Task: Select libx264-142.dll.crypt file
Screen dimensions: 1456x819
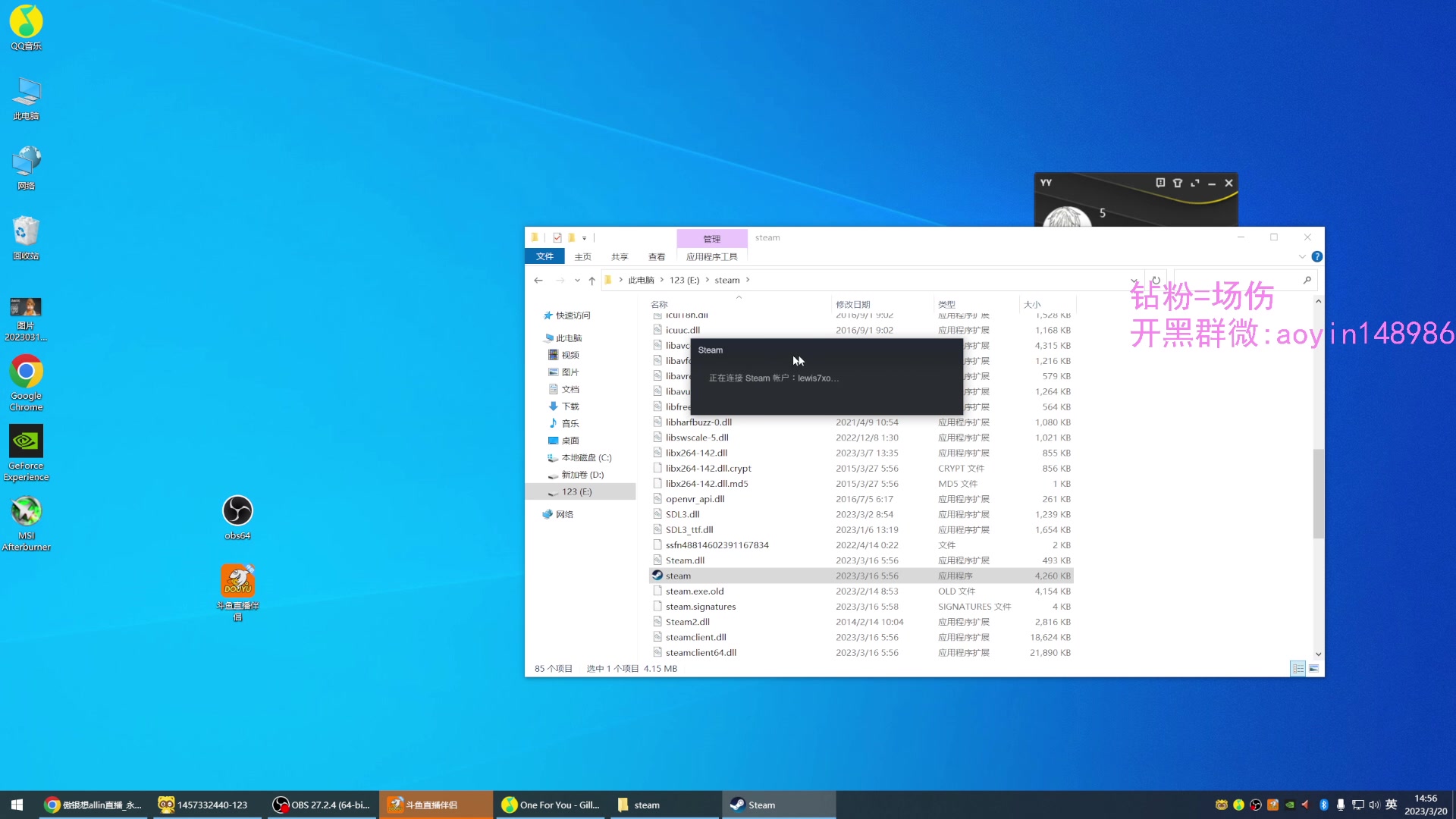Action: [x=861, y=469]
